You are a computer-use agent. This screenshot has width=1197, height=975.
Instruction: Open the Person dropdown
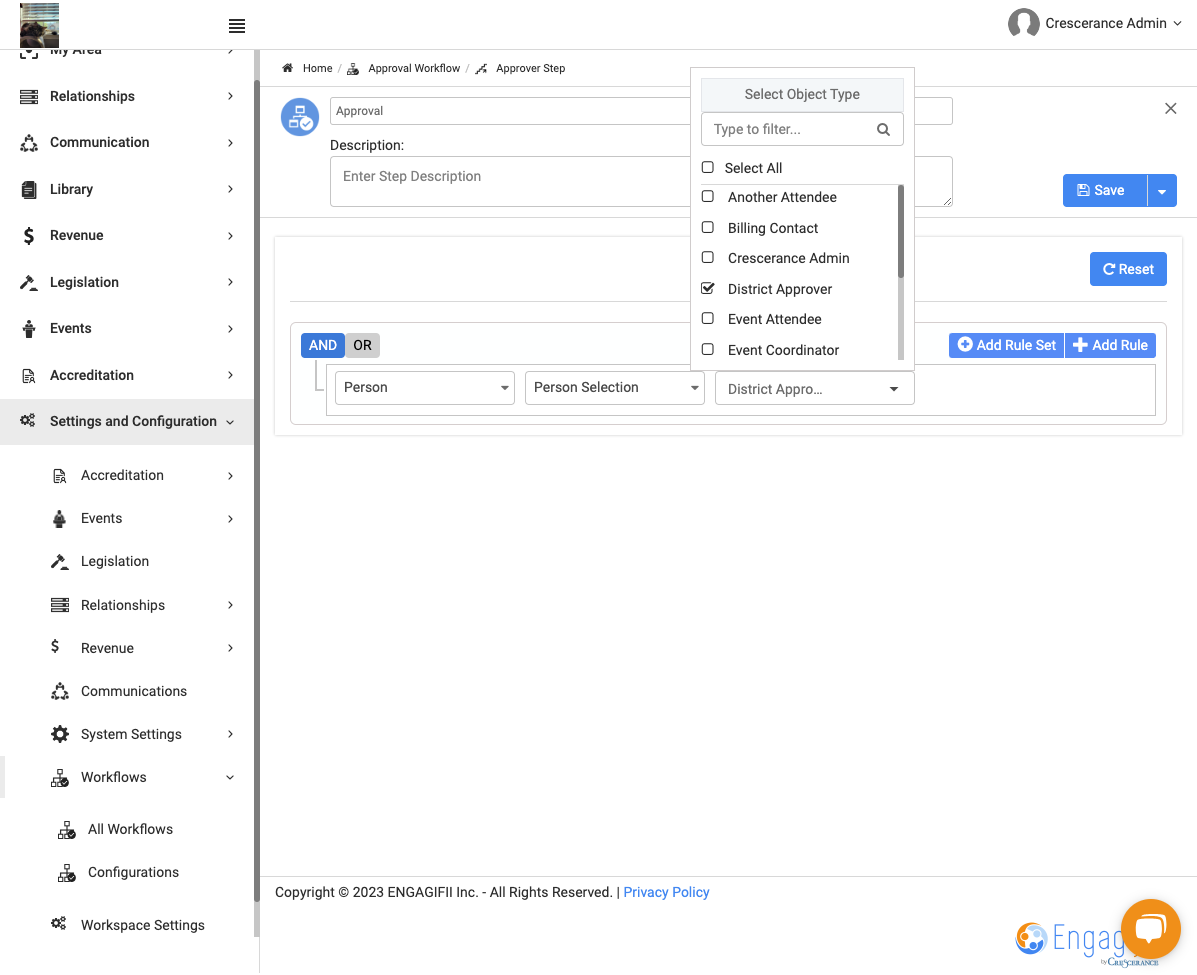click(x=424, y=388)
